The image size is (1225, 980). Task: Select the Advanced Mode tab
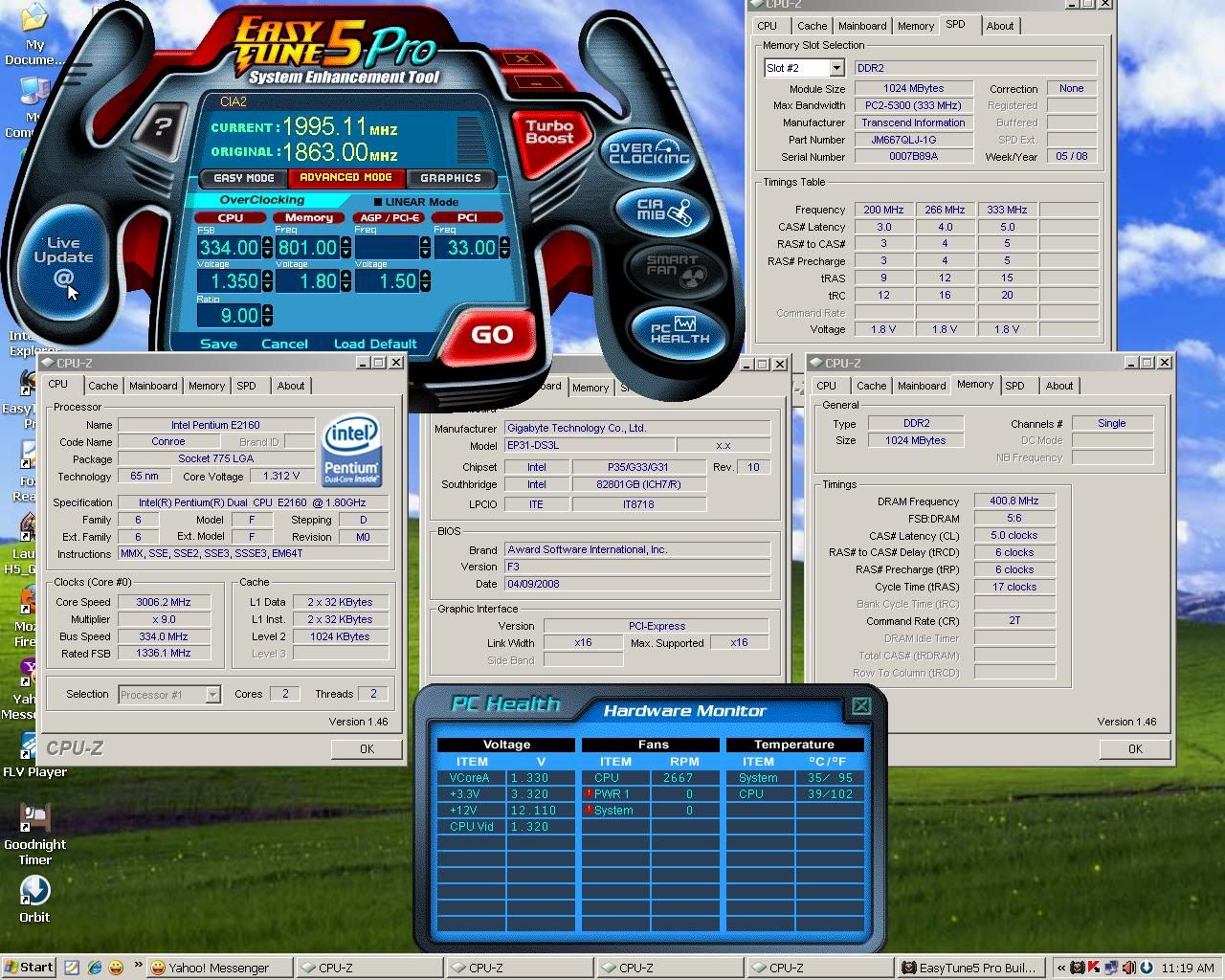click(x=345, y=177)
